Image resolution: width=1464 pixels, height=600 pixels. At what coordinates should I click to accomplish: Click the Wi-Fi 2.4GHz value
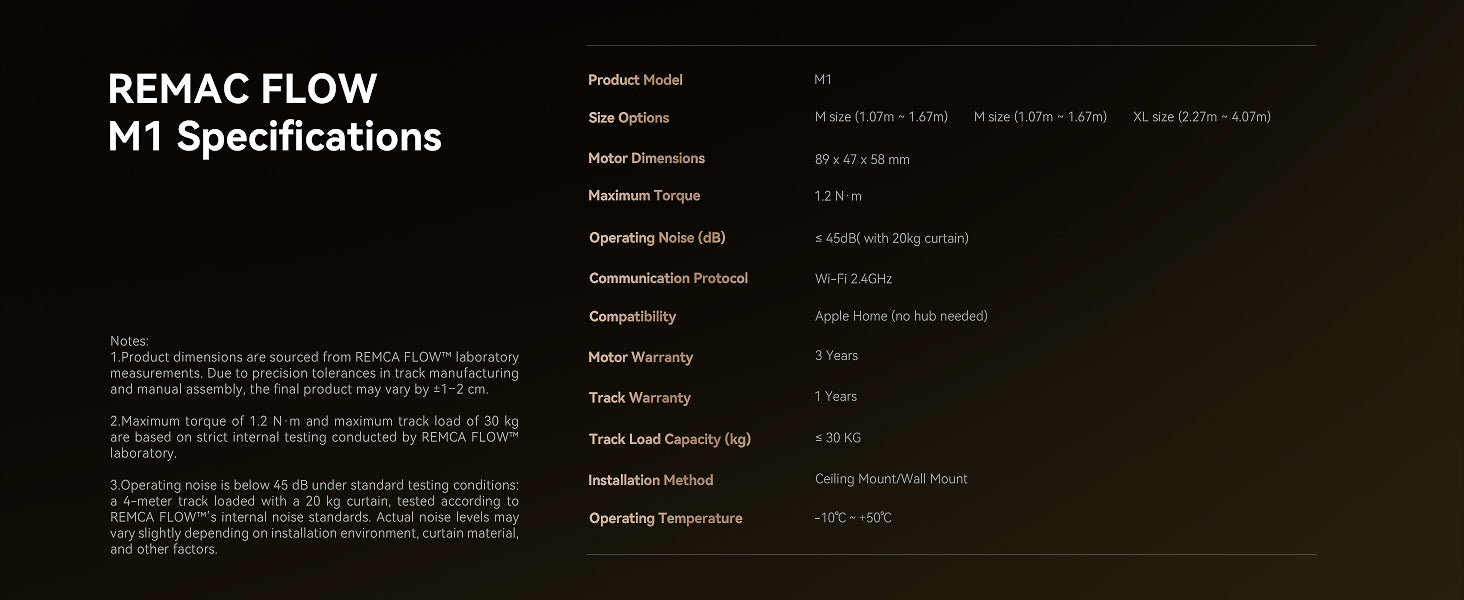853,279
